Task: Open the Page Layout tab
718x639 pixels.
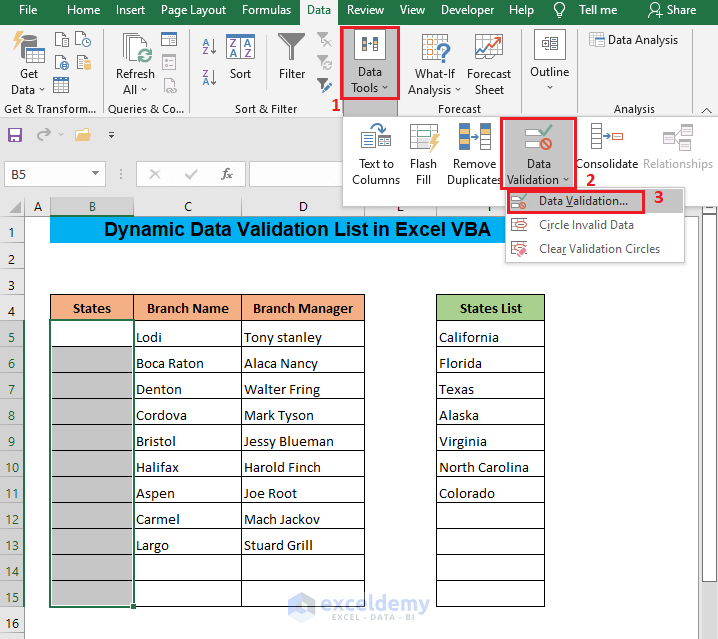Action: point(193,10)
